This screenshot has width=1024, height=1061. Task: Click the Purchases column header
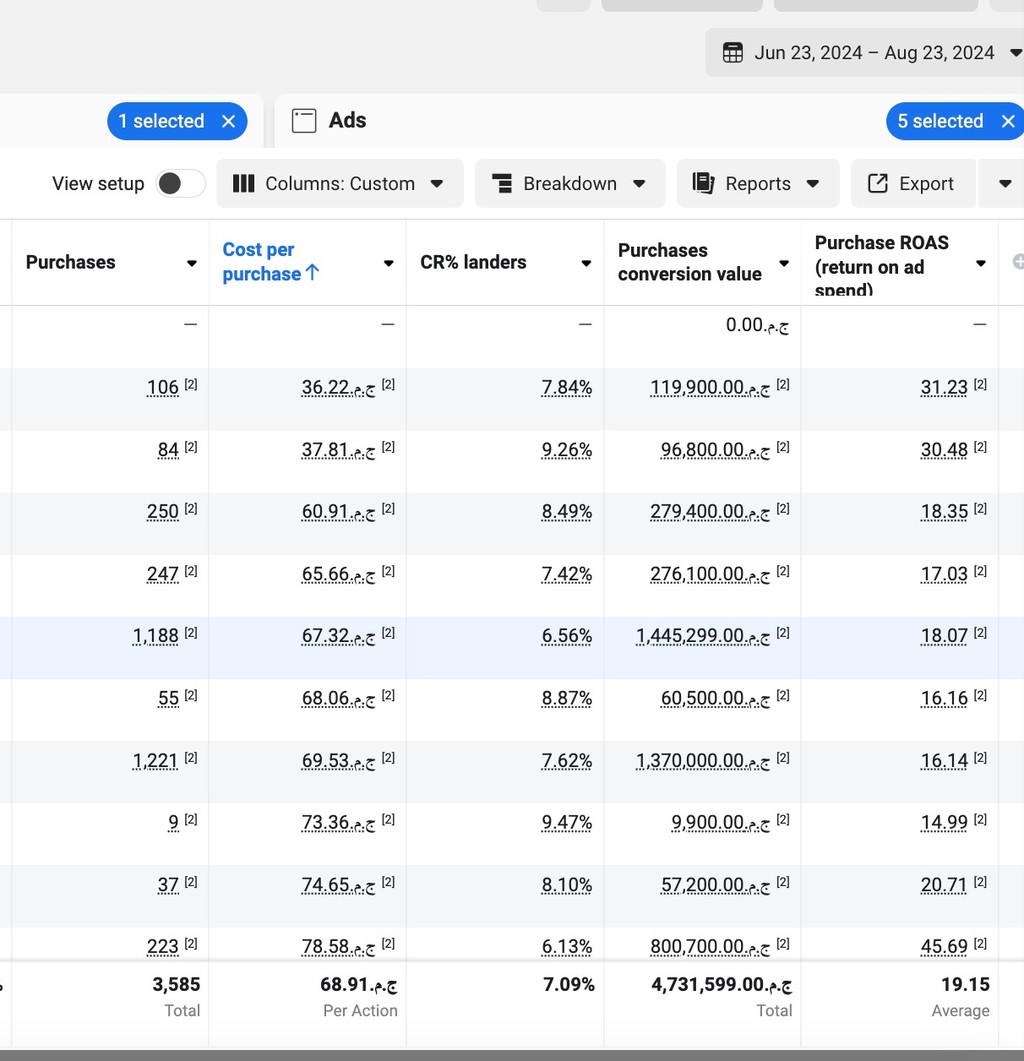(70, 263)
